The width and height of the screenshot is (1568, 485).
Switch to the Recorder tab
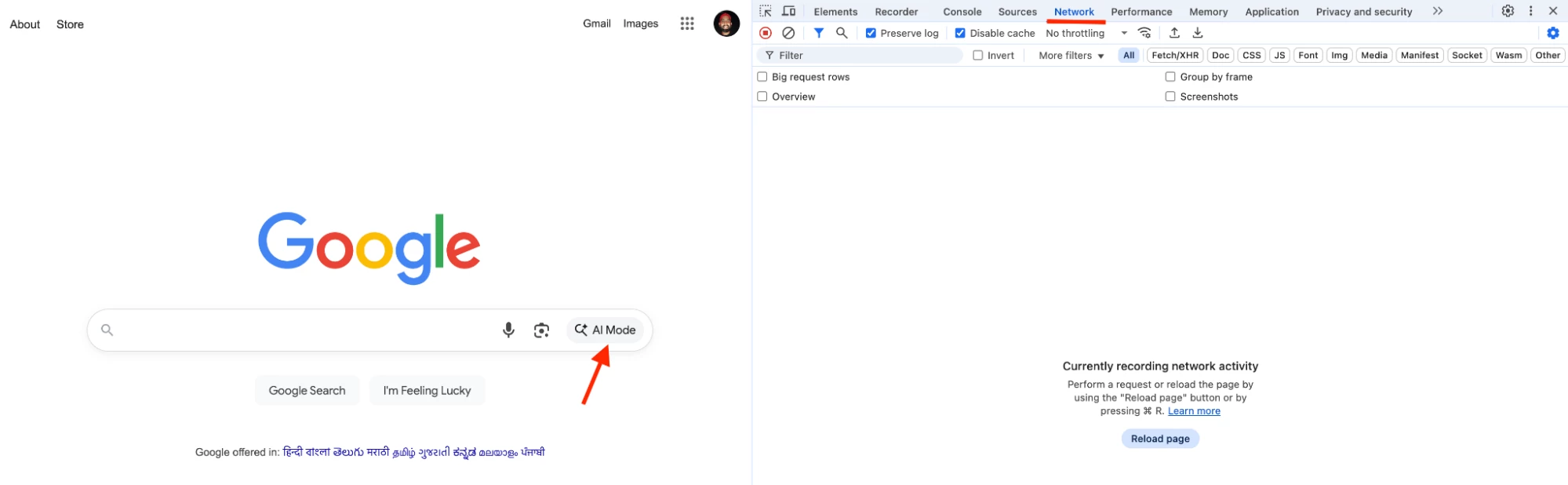tap(897, 12)
